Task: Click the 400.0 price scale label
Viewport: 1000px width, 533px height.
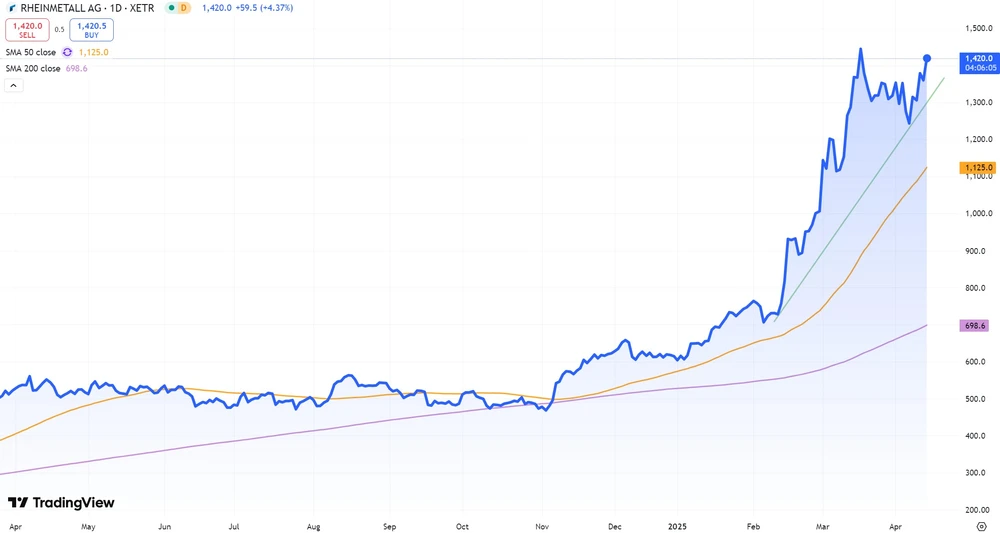Action: [x=975, y=436]
